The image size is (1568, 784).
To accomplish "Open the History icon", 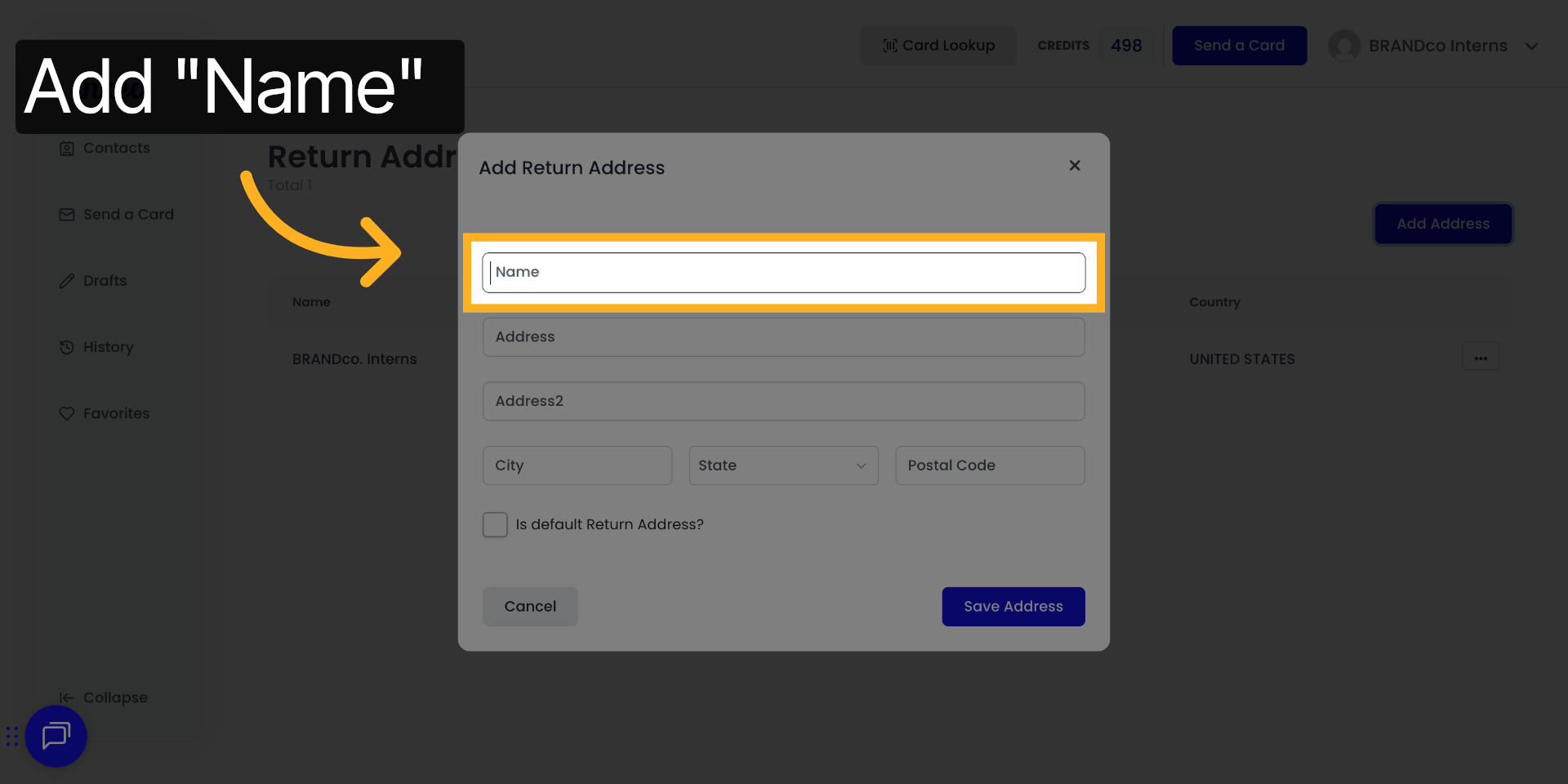I will 67,346.
